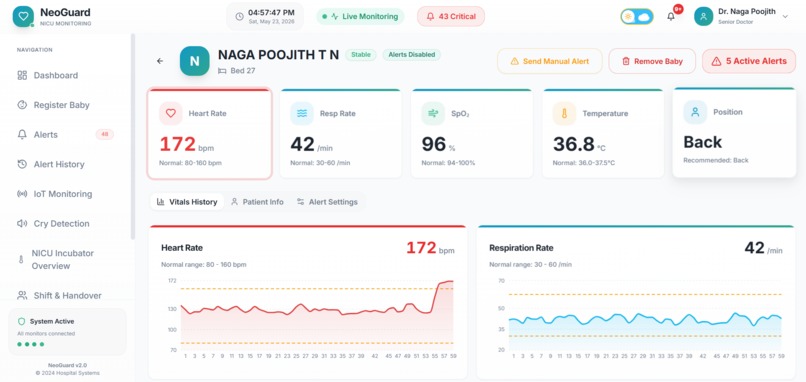
Task: Go back using the arrow icon
Action: pos(160,61)
